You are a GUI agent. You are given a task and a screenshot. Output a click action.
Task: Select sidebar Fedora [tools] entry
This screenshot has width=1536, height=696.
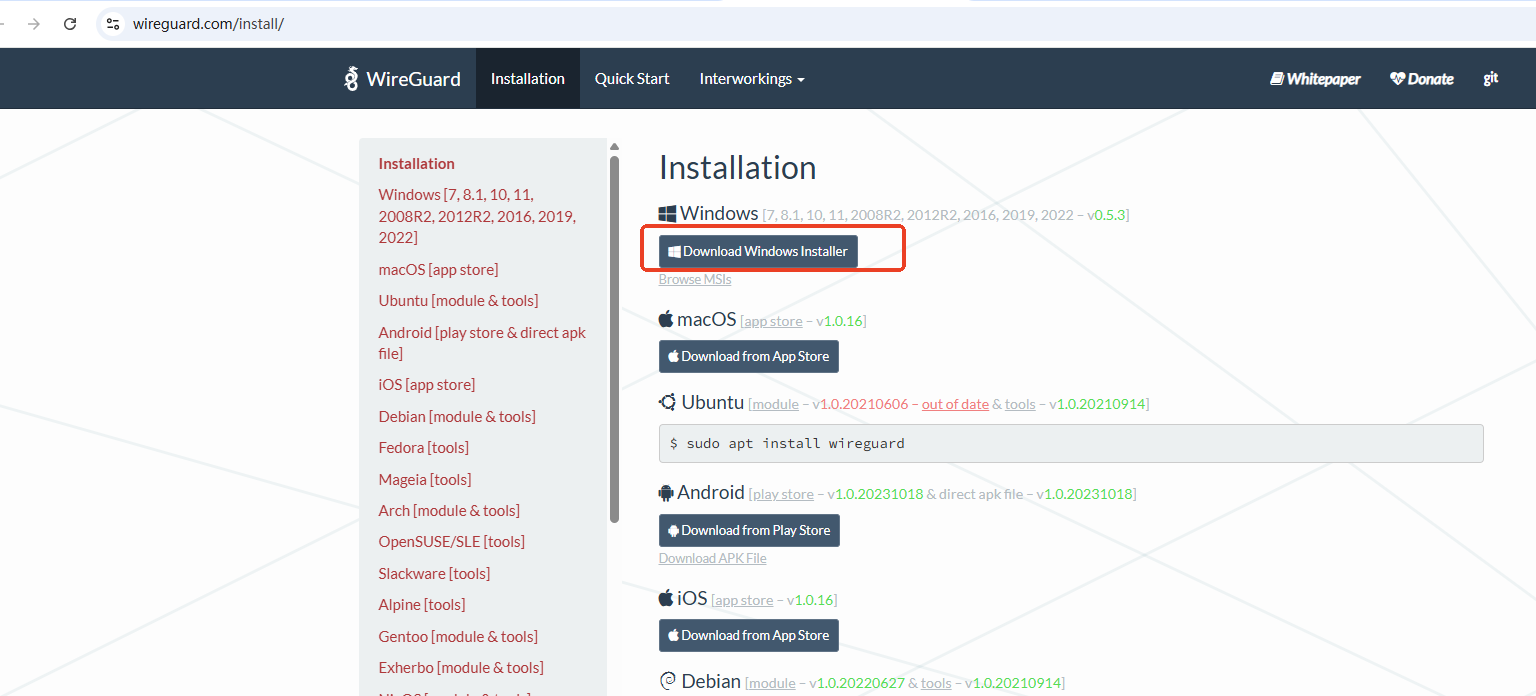(x=424, y=448)
